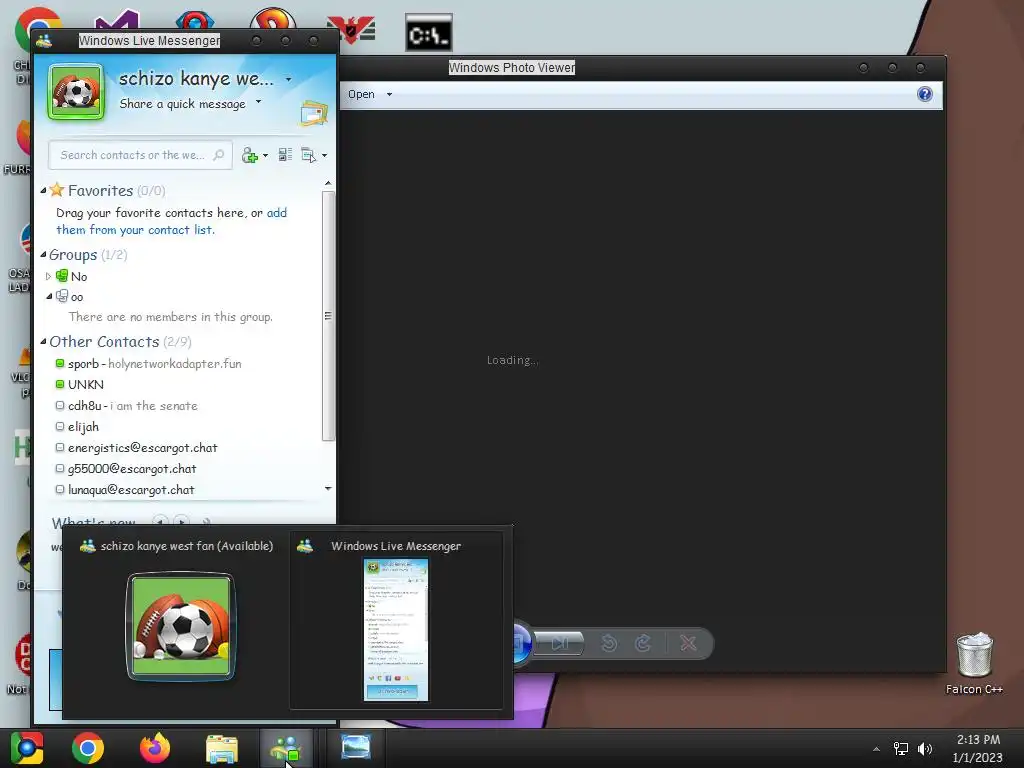This screenshot has width=1024, height=768.
Task: Click the volume icon in the system tray
Action: (x=925, y=748)
